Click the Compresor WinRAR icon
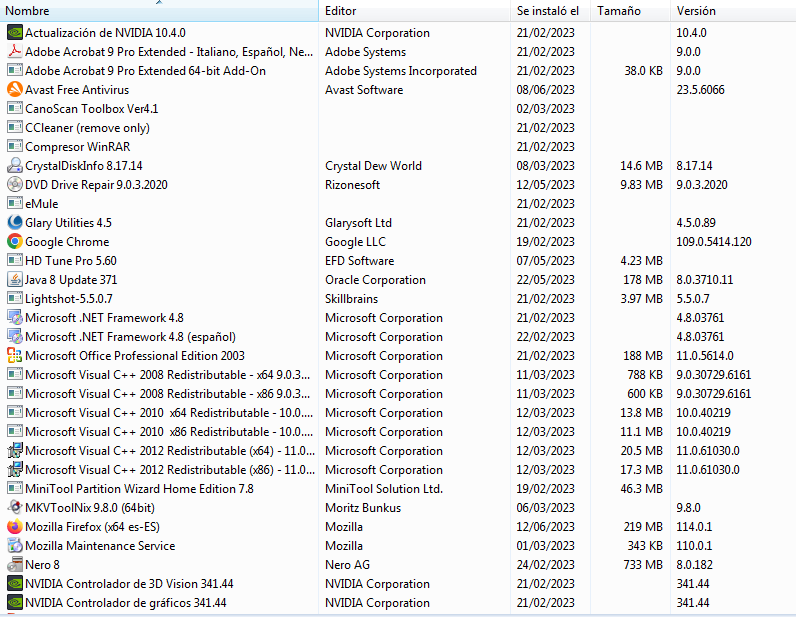 15,146
